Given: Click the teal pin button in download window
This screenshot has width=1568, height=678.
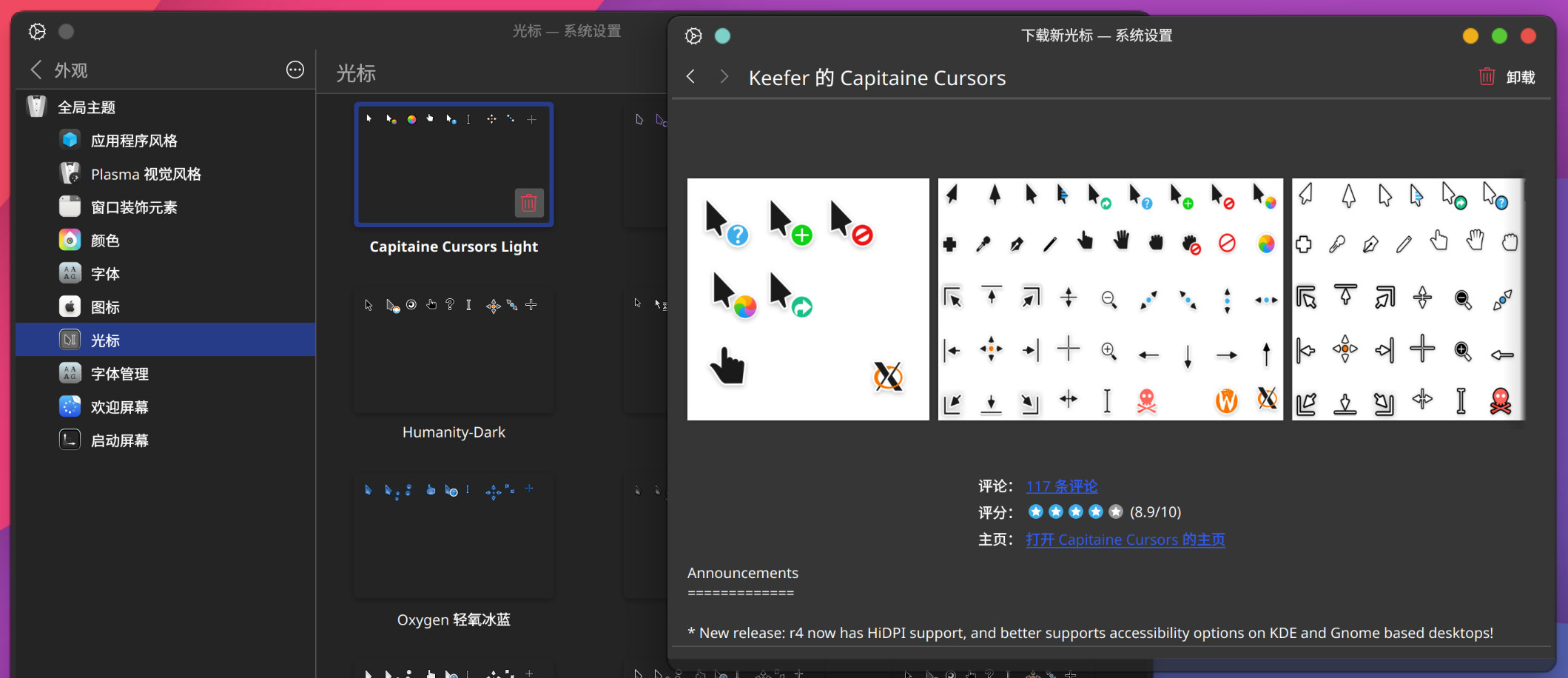Looking at the screenshot, I should 723,36.
